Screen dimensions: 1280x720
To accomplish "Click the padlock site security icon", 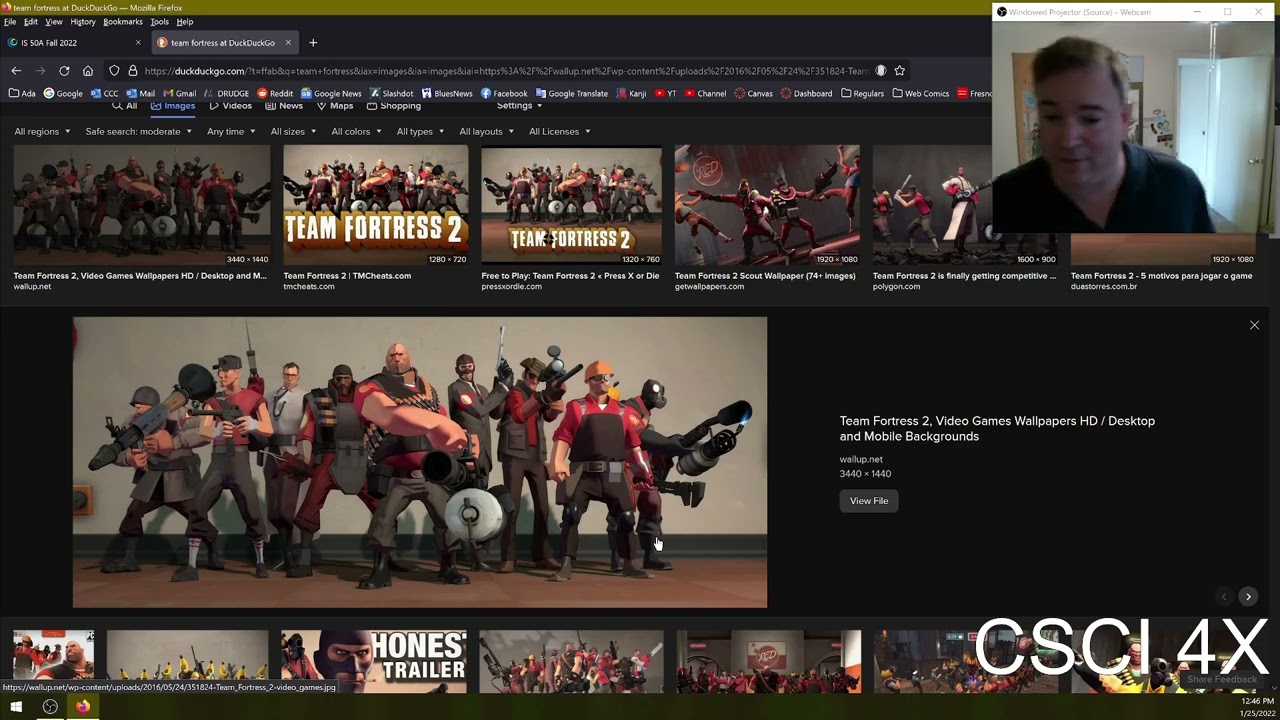I will [132, 71].
